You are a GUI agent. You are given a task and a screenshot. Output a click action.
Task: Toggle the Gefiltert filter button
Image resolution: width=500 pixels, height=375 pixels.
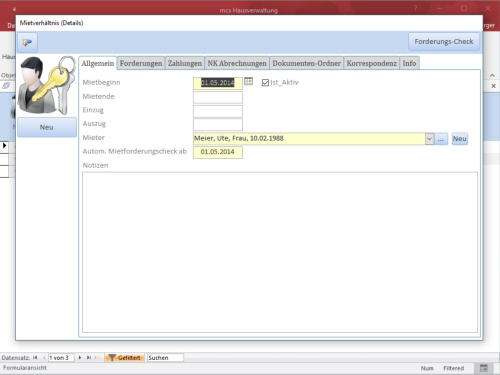125,358
